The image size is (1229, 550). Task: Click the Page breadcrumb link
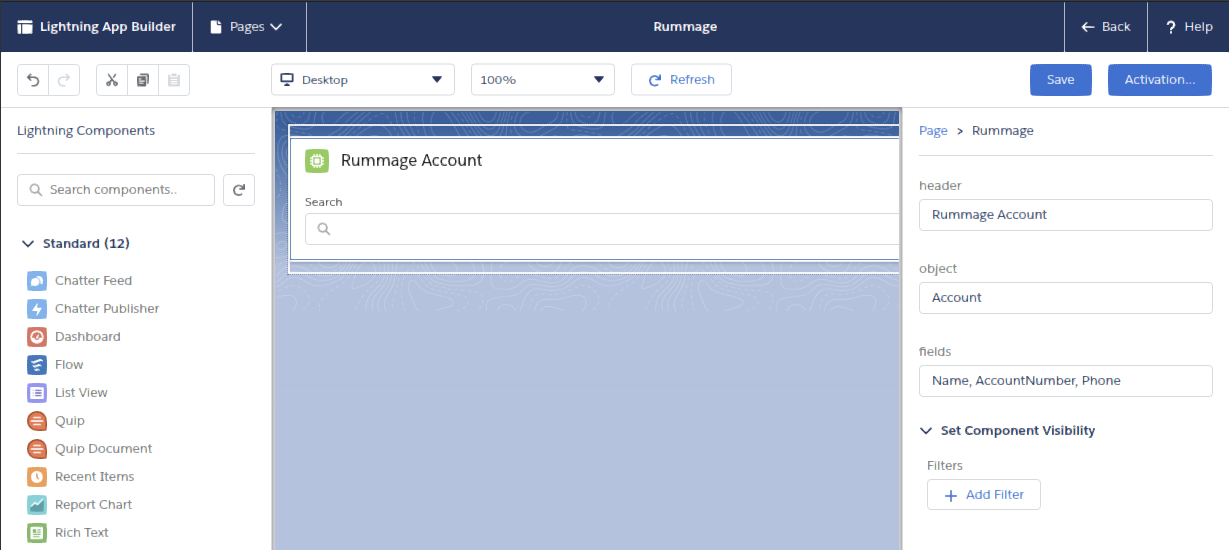(x=933, y=131)
